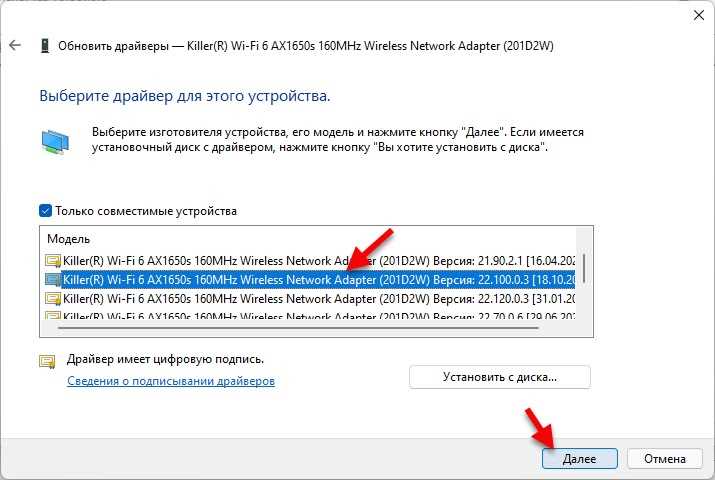This screenshot has height=480, width=715.
Task: Click the horizontal scrollbar of the driver list
Action: [298, 327]
